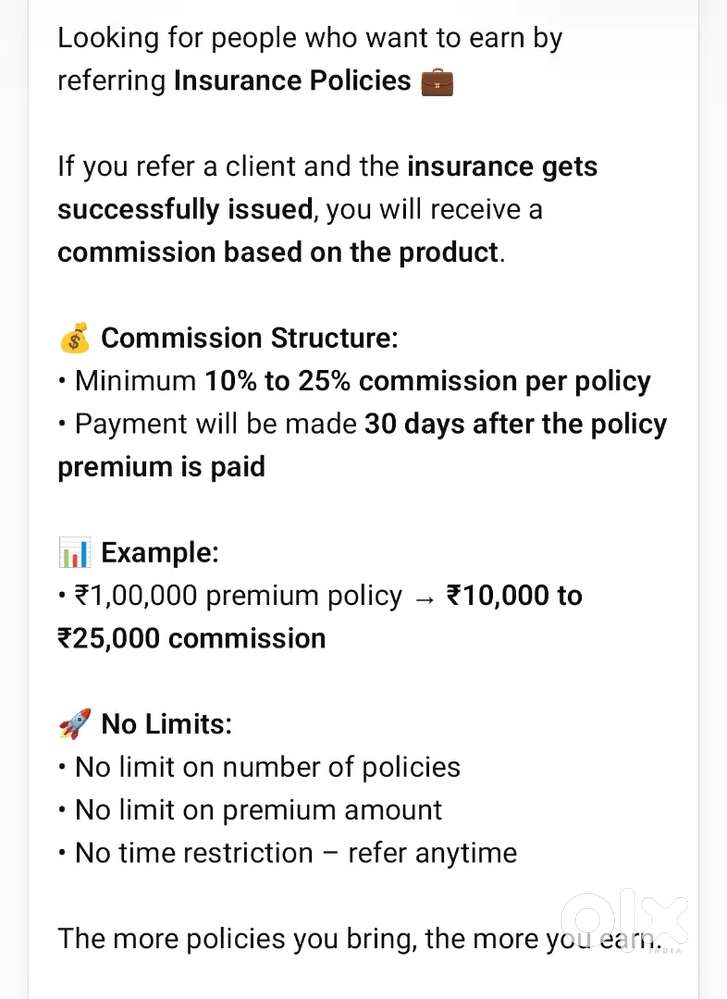Click the No time restriction refer anytime line
Screen dimensions: 727x999
tap(296, 853)
